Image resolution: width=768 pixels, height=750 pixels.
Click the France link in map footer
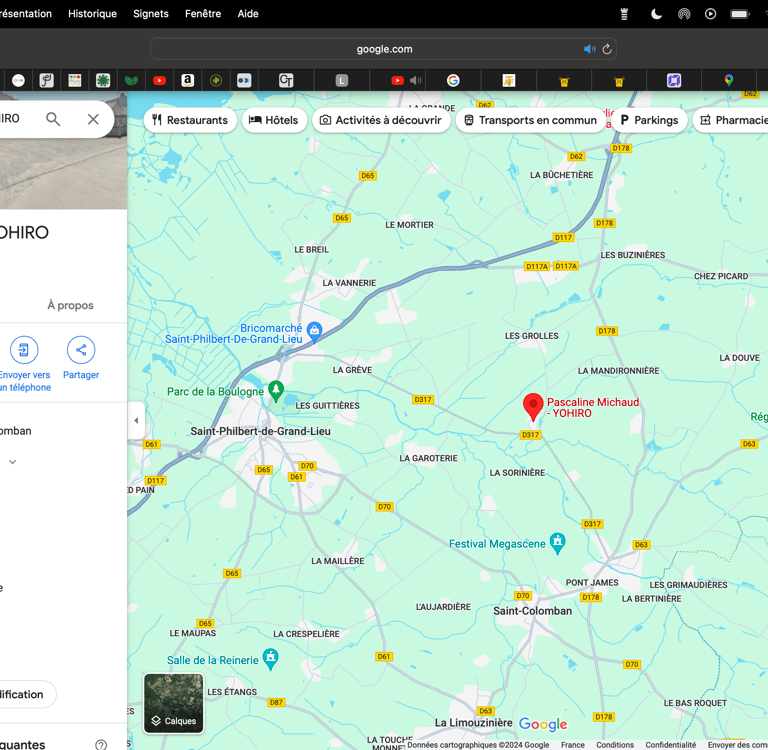573,745
